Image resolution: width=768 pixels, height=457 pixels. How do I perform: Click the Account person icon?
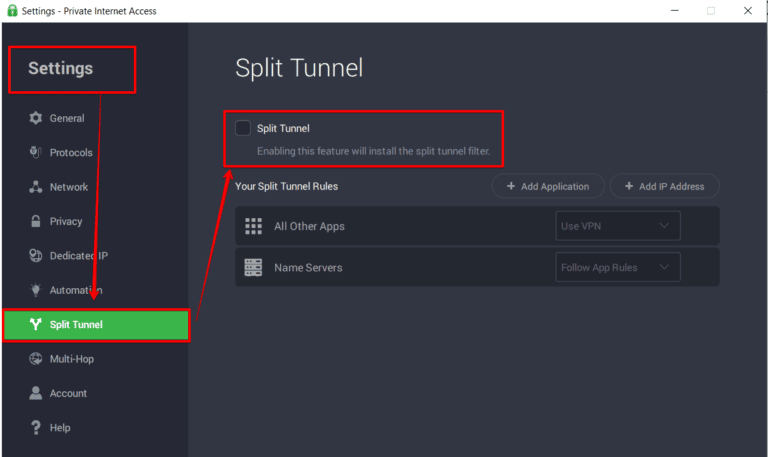(x=36, y=393)
